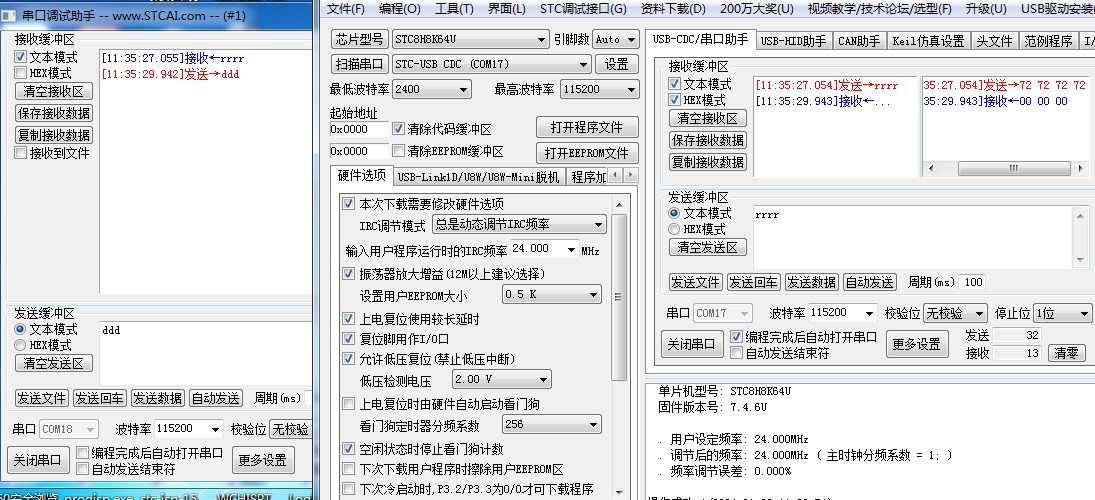This screenshot has height=500, width=1095.
Task: Toggle 文本模式 receive checkbox in 串口调试助手 window
Action: (x=20, y=57)
